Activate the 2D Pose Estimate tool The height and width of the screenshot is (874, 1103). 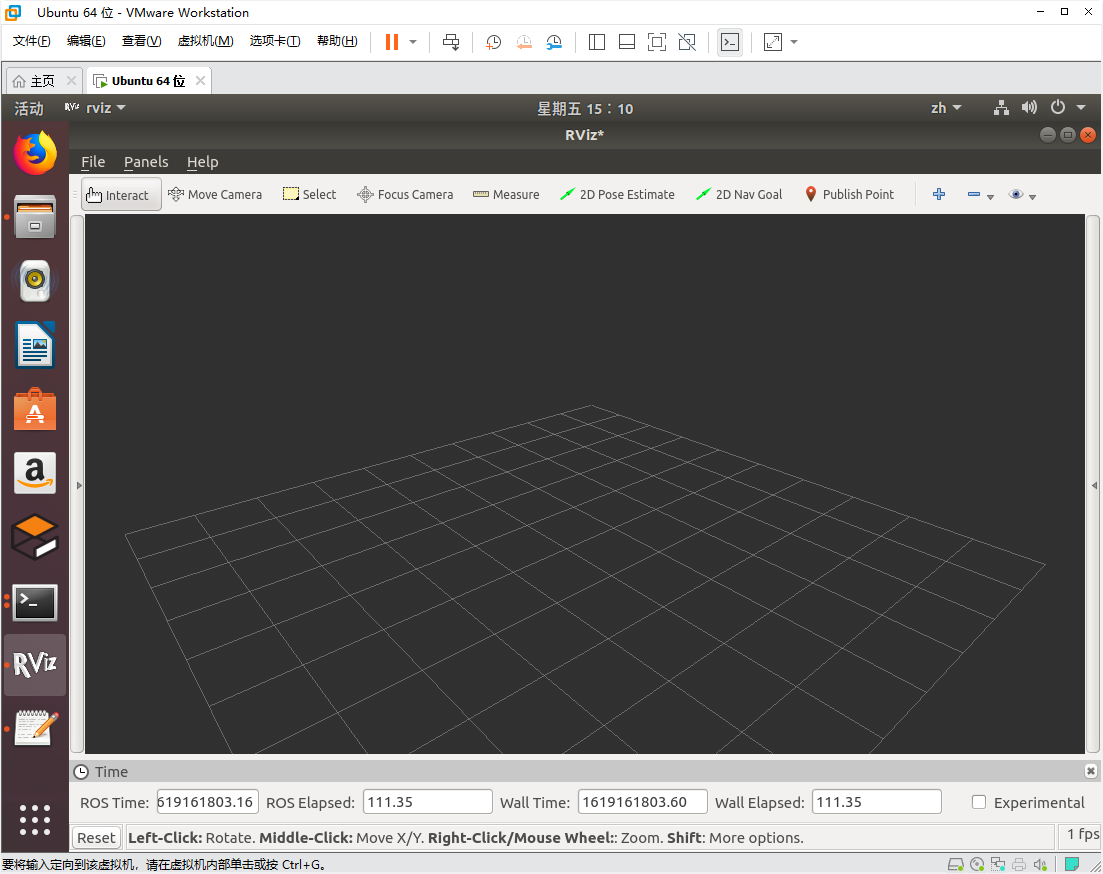[617, 195]
